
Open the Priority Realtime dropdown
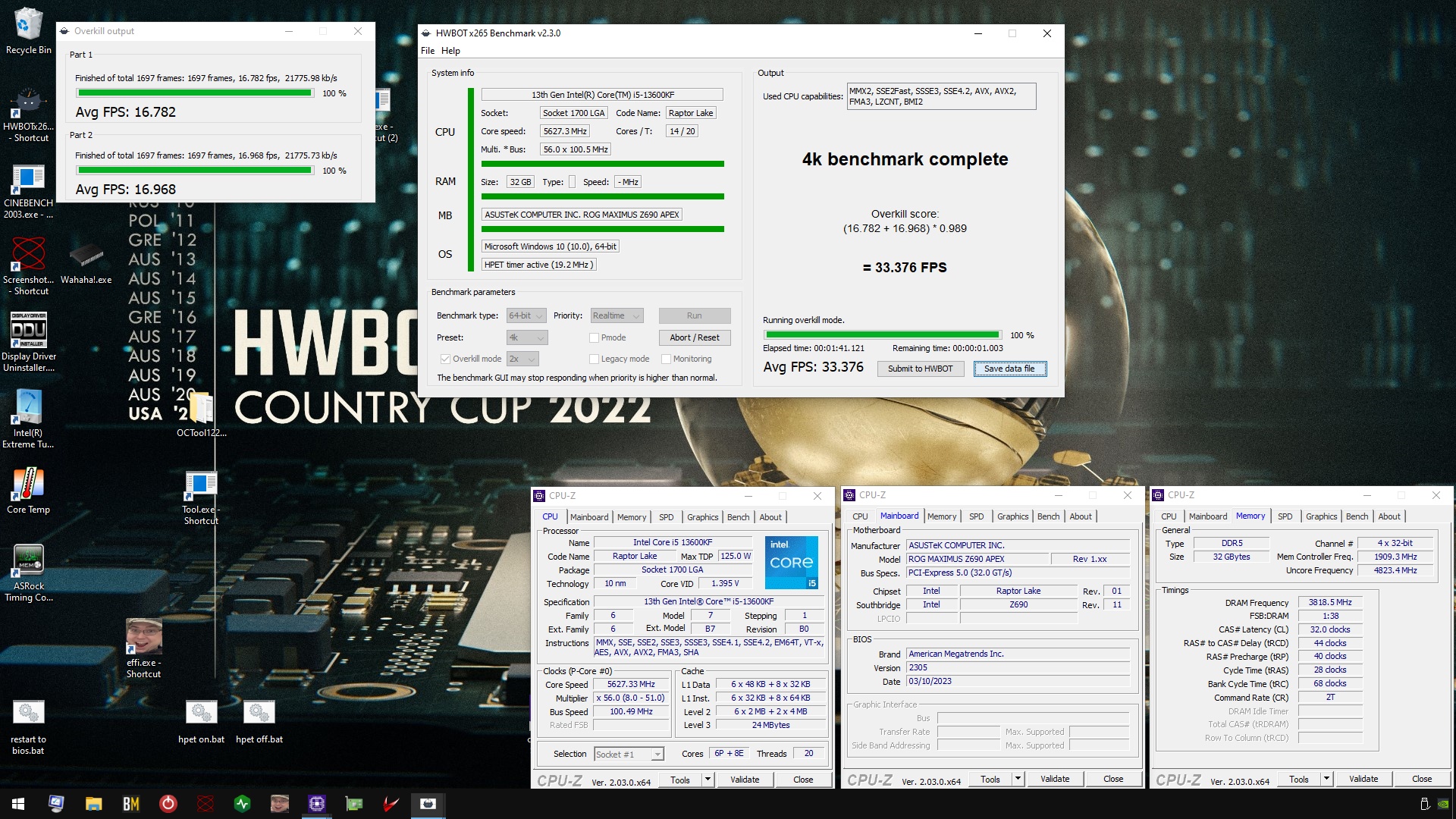[x=617, y=315]
